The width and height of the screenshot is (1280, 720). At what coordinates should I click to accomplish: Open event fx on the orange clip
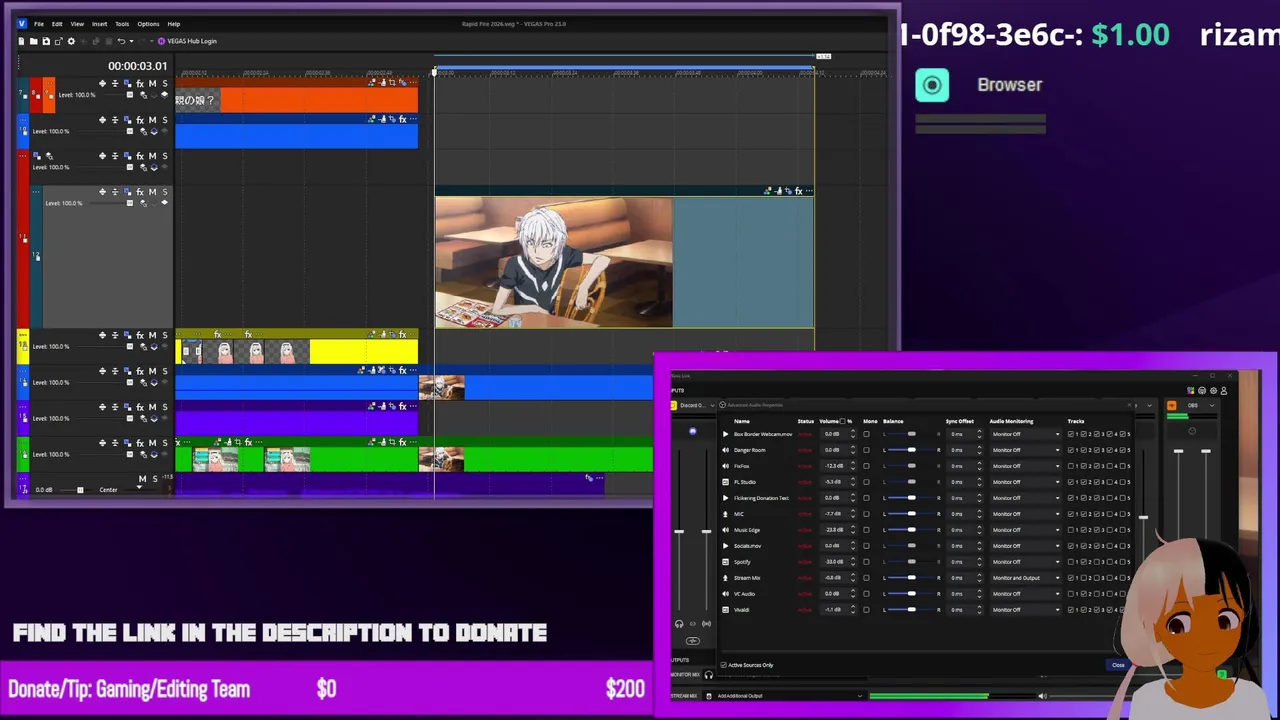402,83
